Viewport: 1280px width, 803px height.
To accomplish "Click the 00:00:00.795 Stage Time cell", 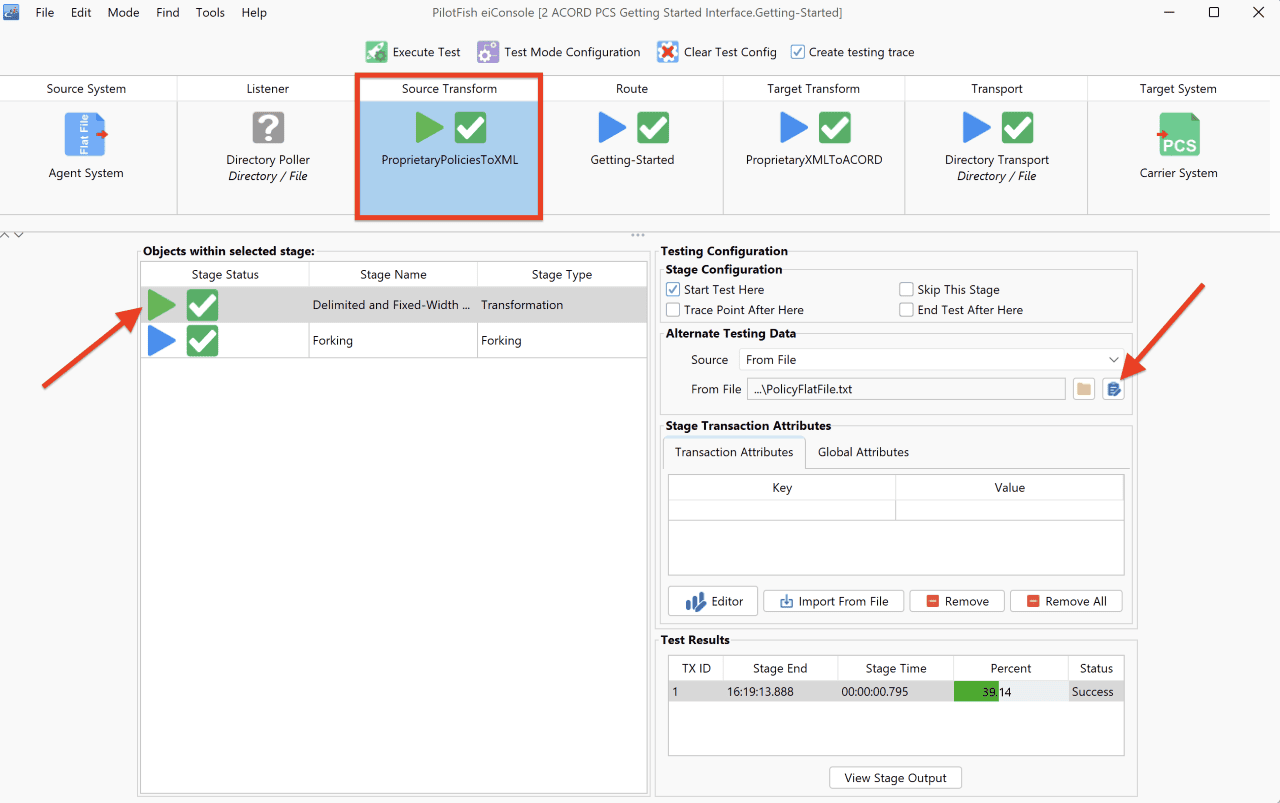I will pos(896,691).
